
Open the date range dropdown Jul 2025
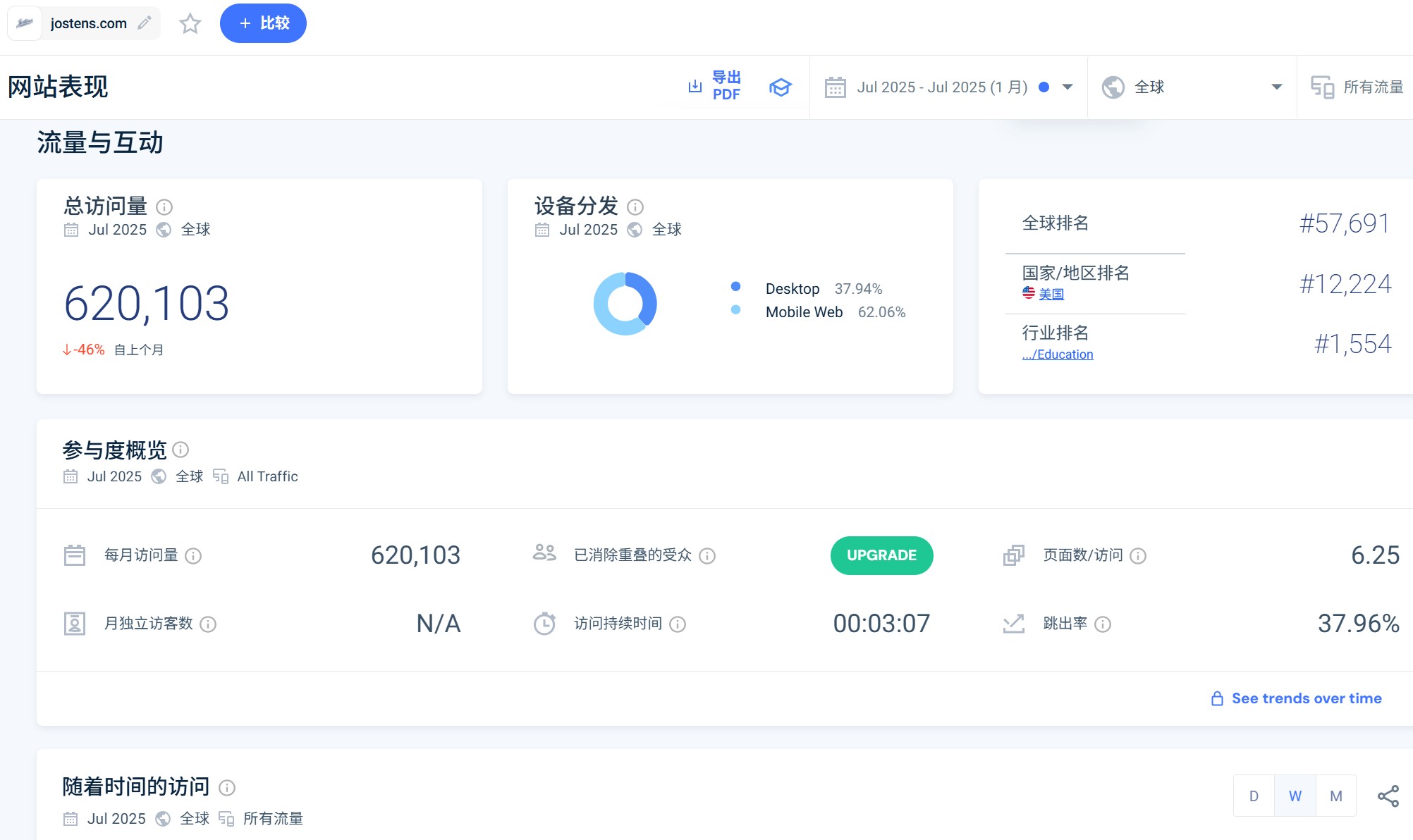coord(948,87)
